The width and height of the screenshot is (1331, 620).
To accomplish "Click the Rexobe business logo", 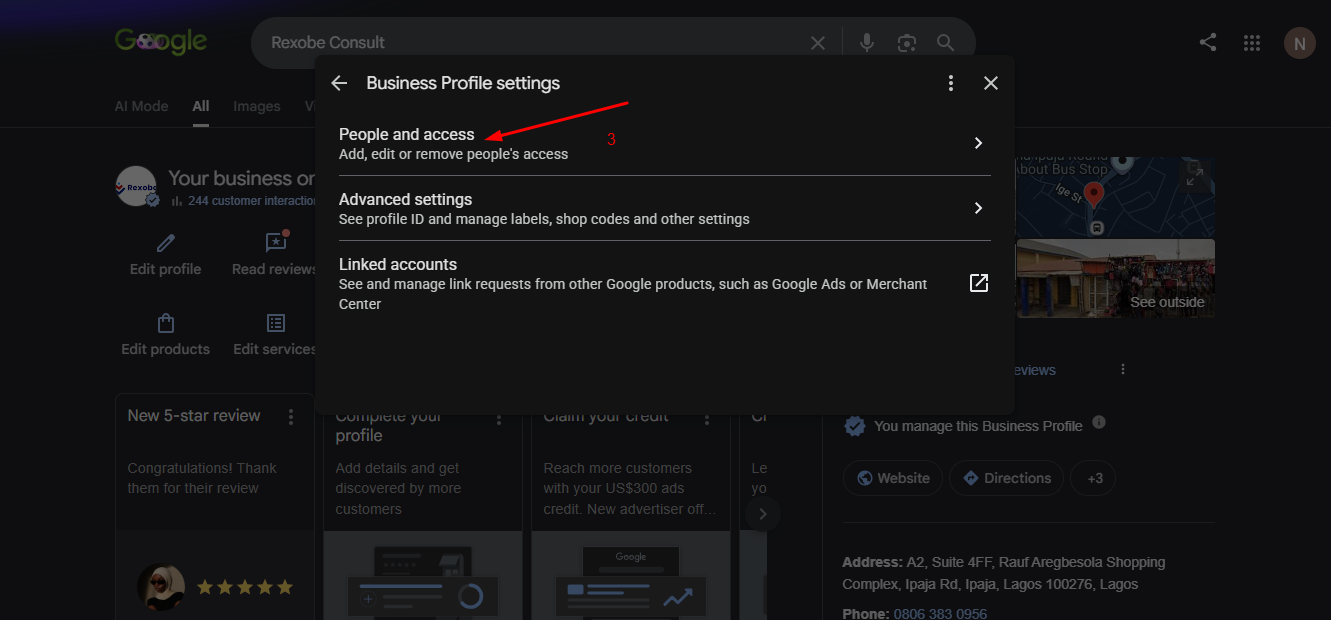I will pyautogui.click(x=136, y=186).
